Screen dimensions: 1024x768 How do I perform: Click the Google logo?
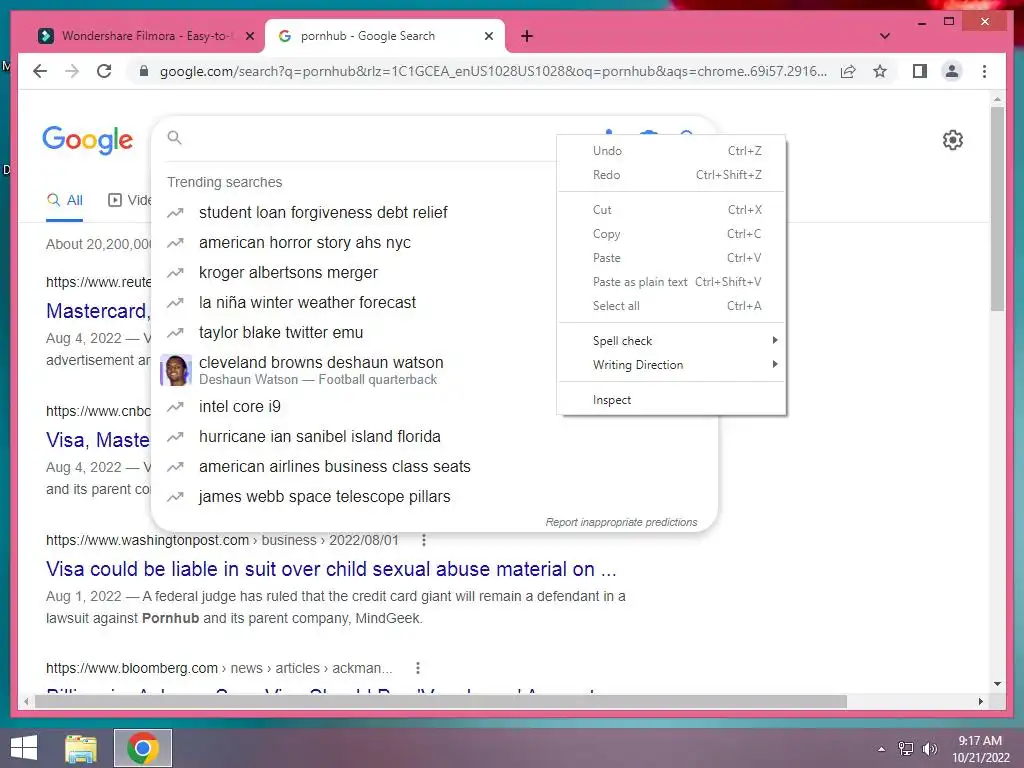[x=88, y=139]
